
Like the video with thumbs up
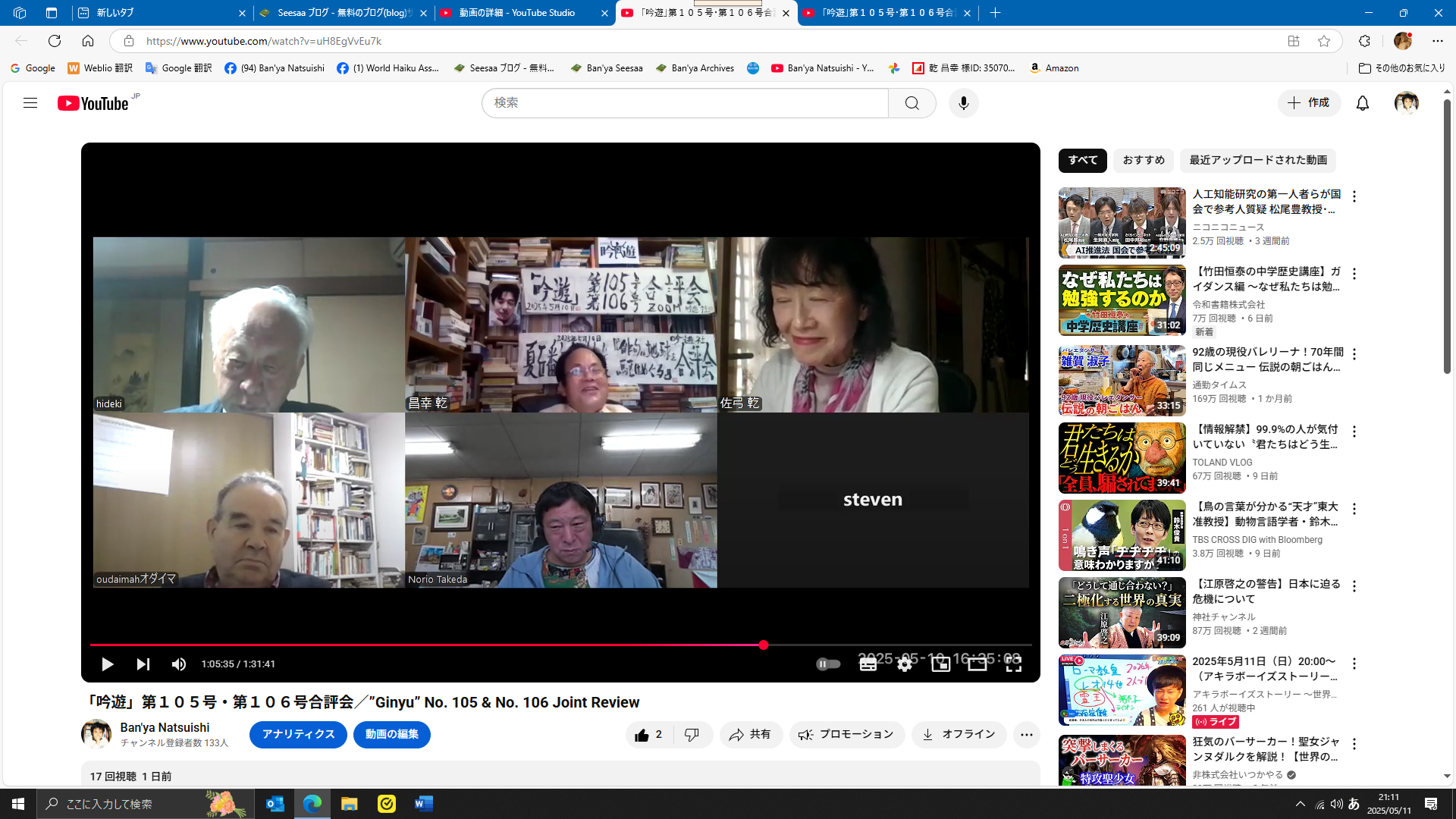[x=643, y=734]
